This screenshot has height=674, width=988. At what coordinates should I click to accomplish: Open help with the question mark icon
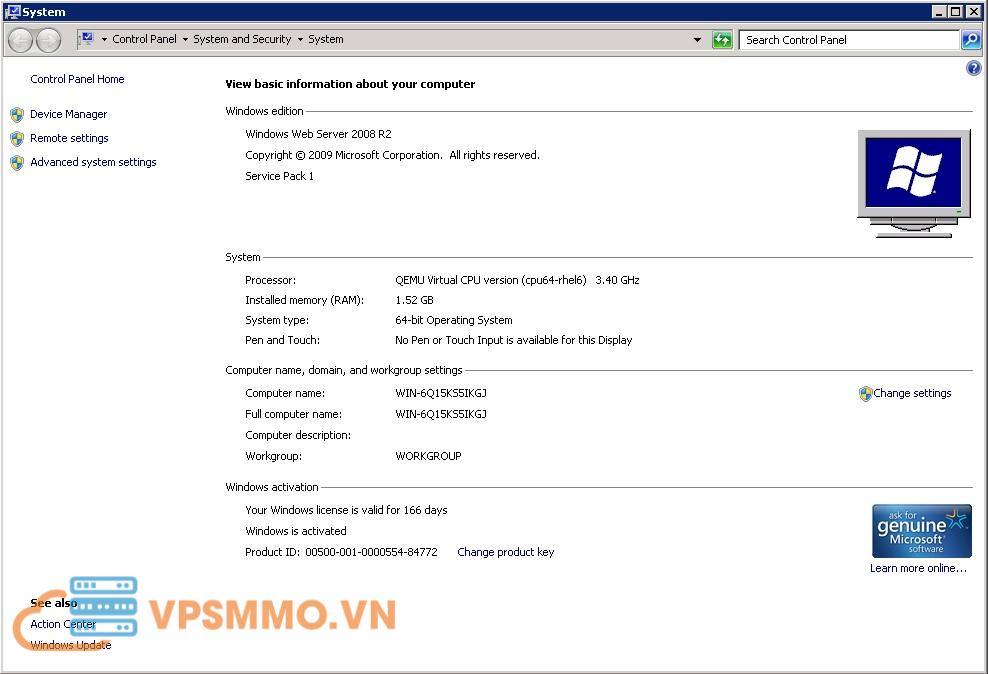click(x=974, y=68)
